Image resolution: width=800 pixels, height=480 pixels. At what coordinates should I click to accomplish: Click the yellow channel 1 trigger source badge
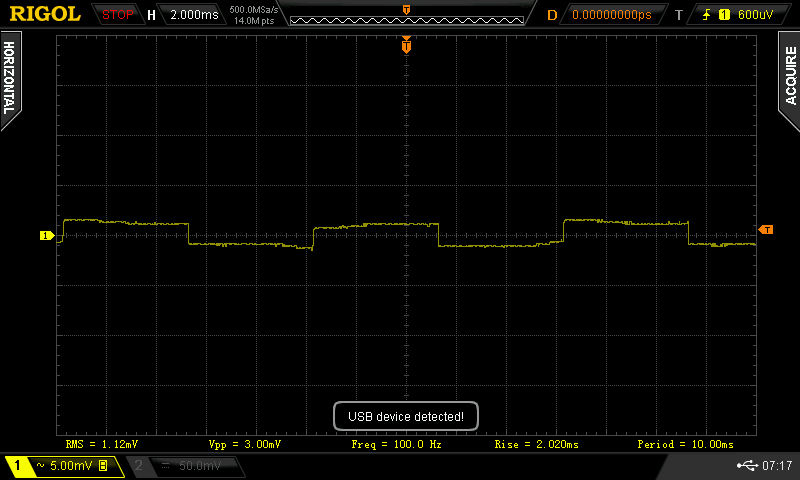click(x=724, y=15)
